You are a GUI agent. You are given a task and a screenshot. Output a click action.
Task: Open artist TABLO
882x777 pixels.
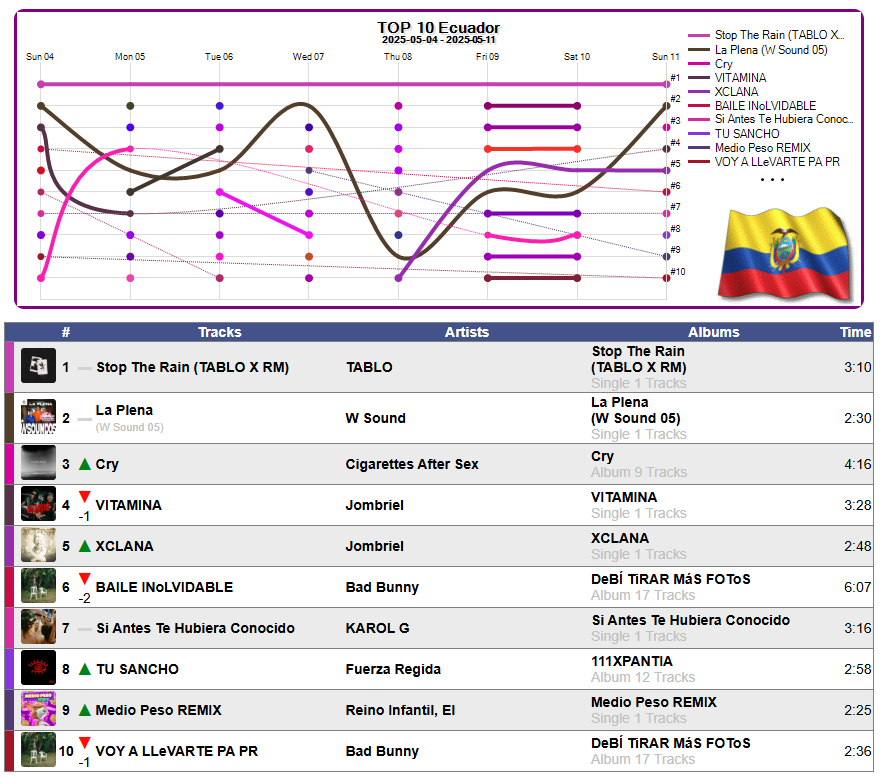(x=369, y=367)
